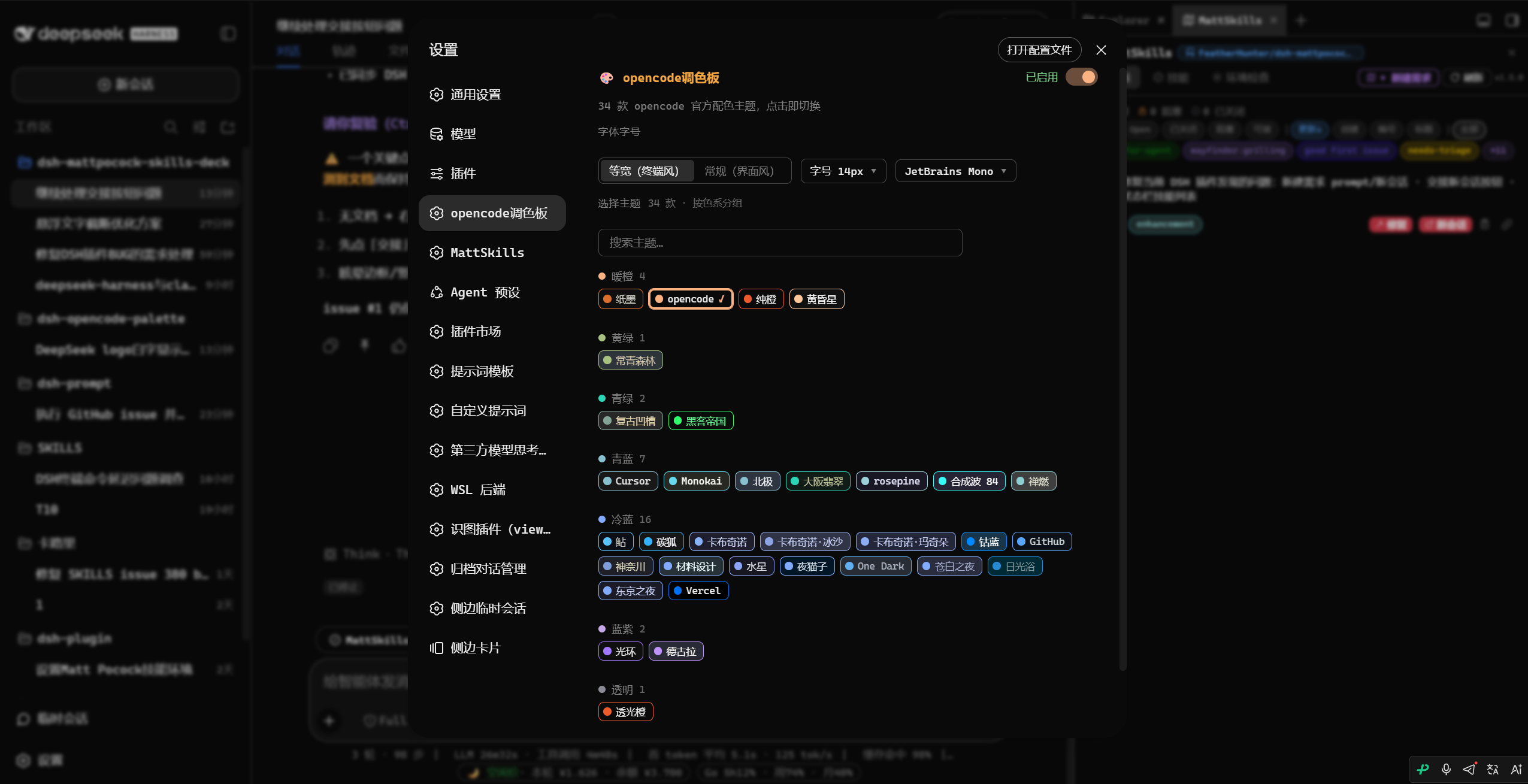Open the JetBrains Mono font dropdown
This screenshot has width=1528, height=784.
[x=955, y=171]
